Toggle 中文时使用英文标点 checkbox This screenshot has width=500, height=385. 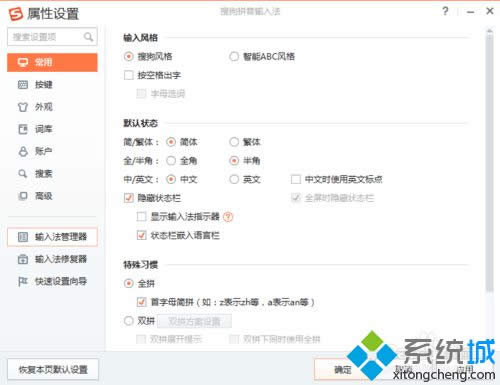click(296, 179)
